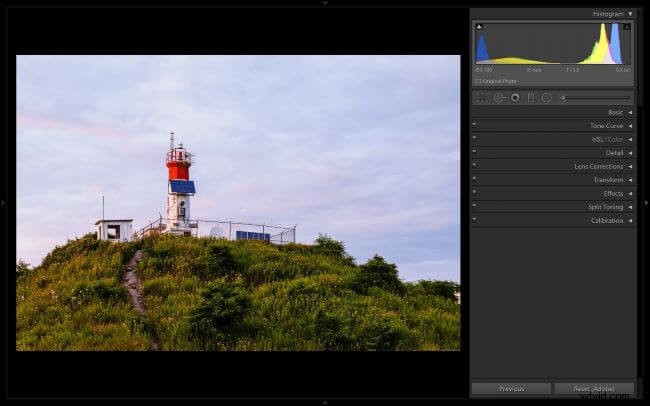This screenshot has width=650, height=406.
Task: Toggle the Tone Curve panel switch
Action: [474, 124]
